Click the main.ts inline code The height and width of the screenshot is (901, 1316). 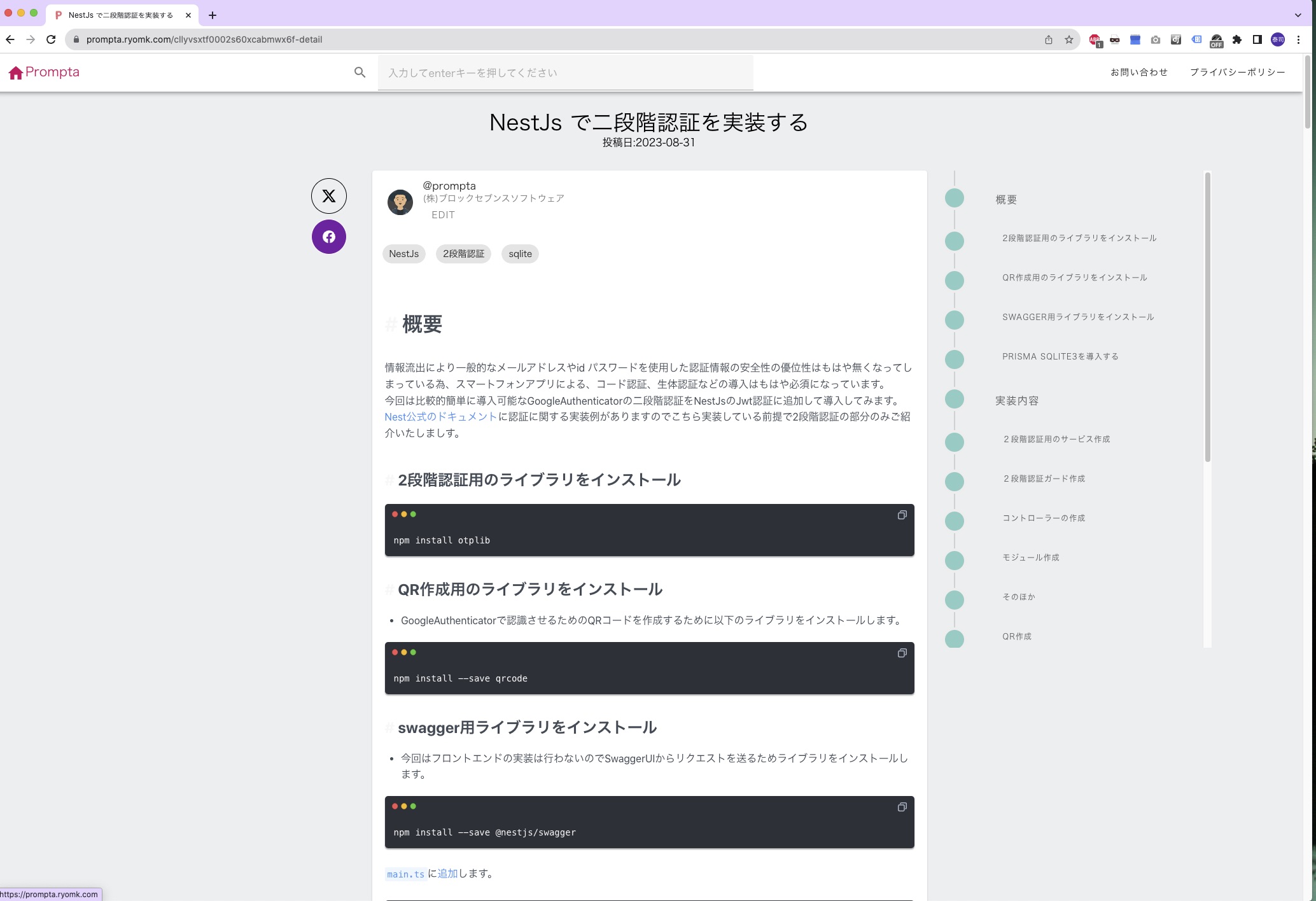coord(405,874)
